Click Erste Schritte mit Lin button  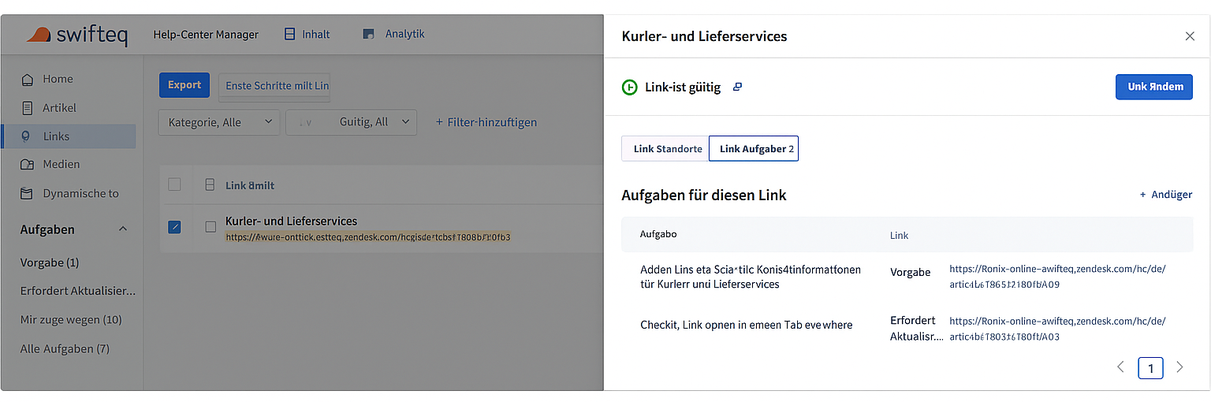277,86
